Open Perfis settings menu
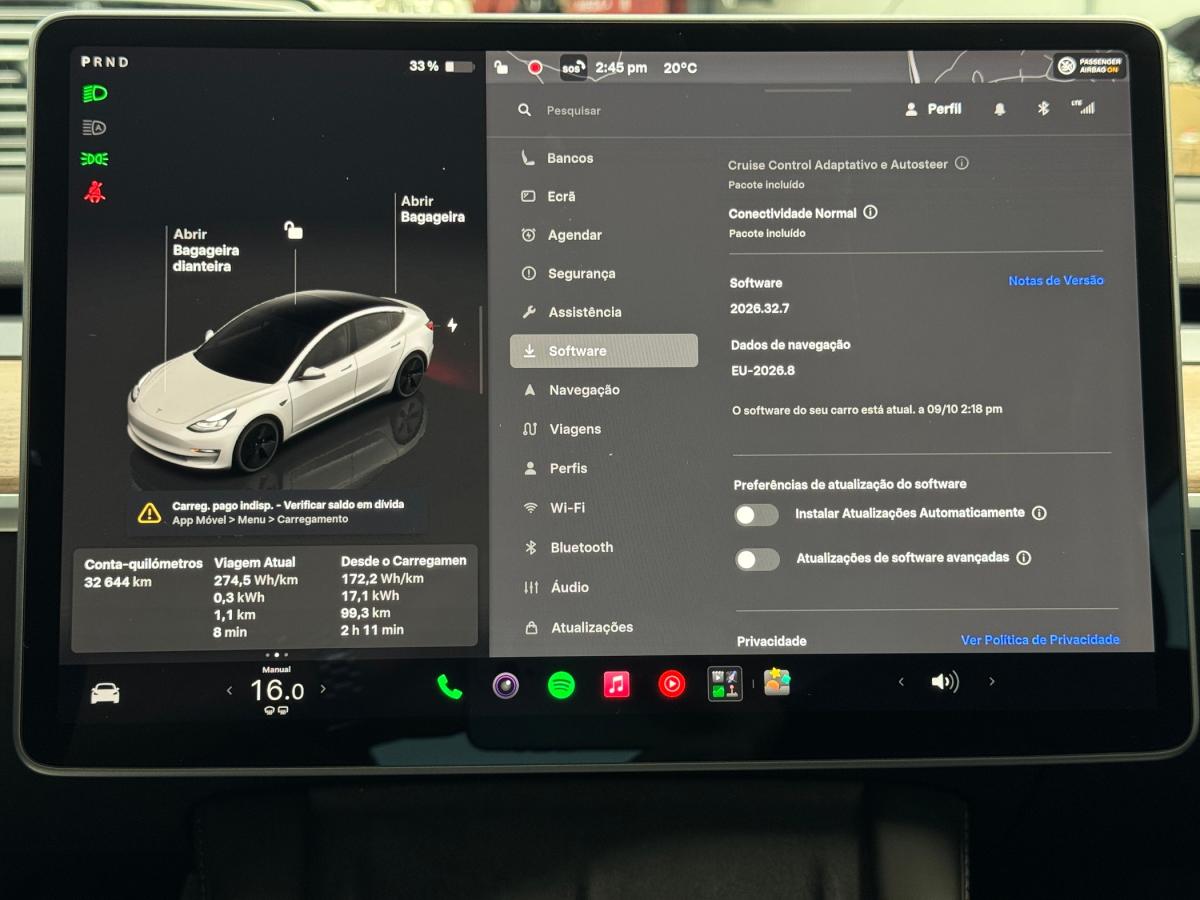The height and width of the screenshot is (900, 1200). (x=603, y=468)
